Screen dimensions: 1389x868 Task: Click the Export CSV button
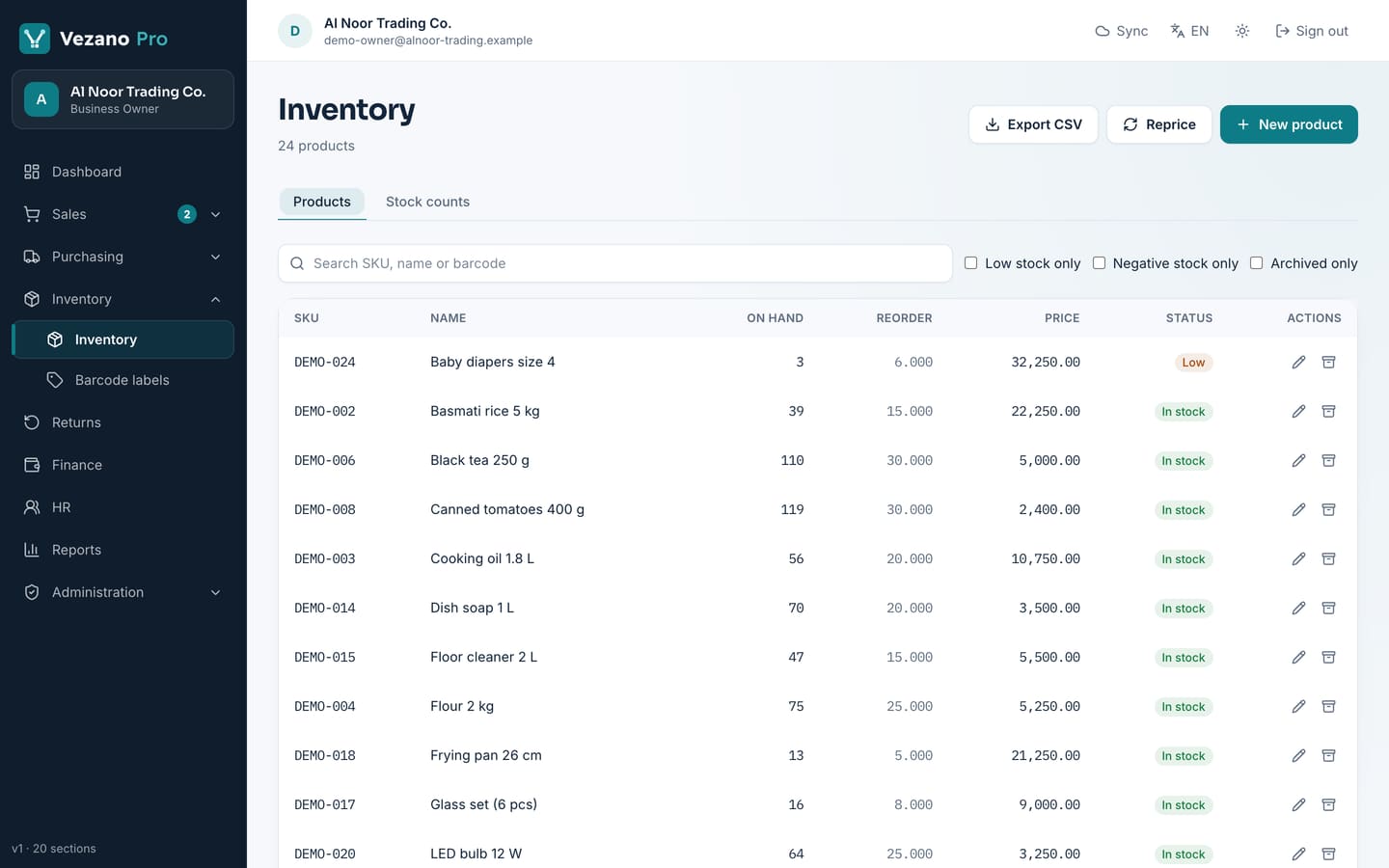(x=1033, y=124)
